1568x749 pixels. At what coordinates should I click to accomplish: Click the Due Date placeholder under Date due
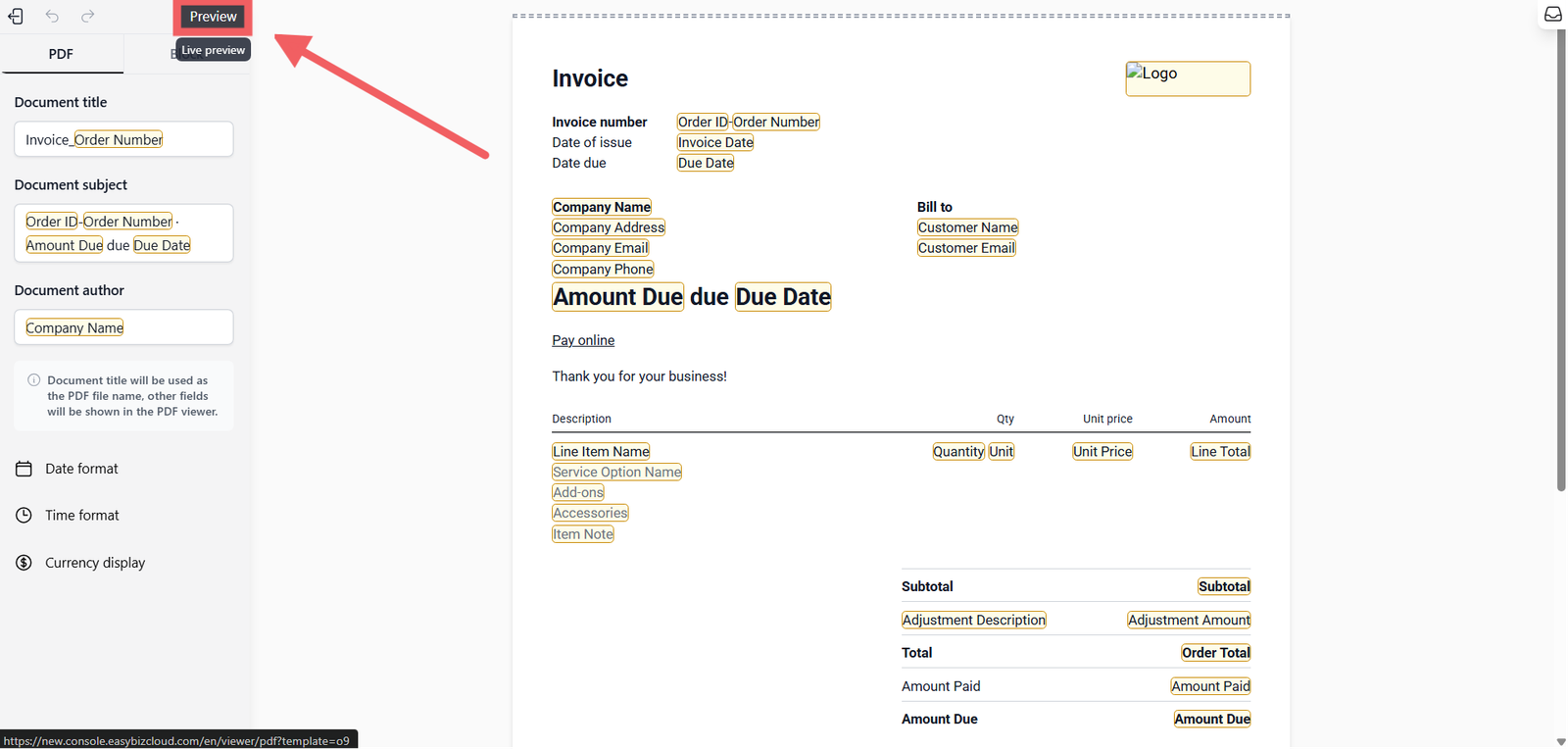[706, 163]
